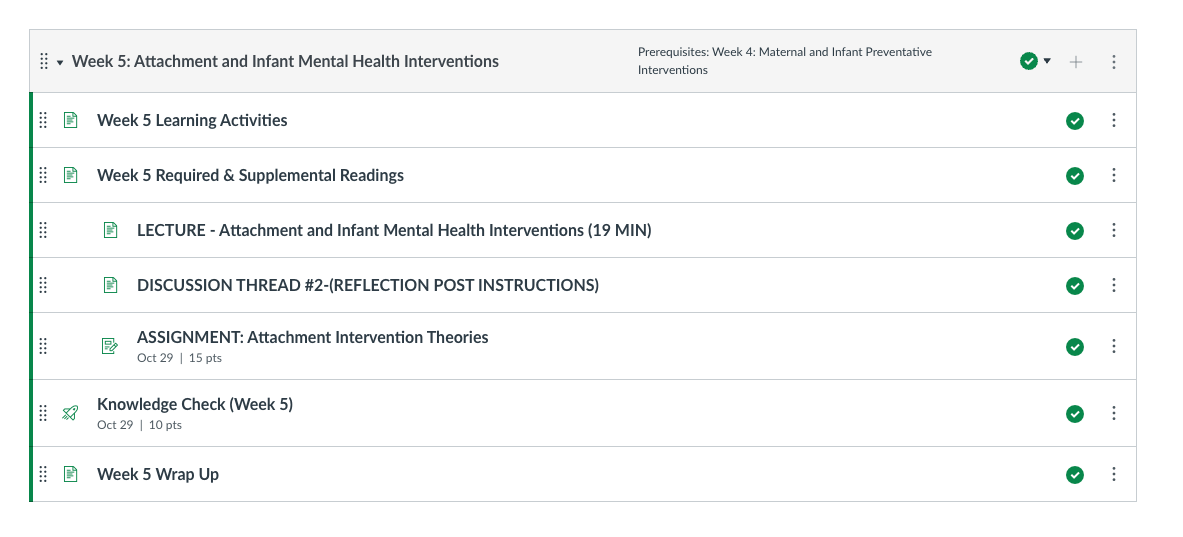Unpublish the ASSIGNMENT Attachment Intervention Theories item

coord(1075,347)
